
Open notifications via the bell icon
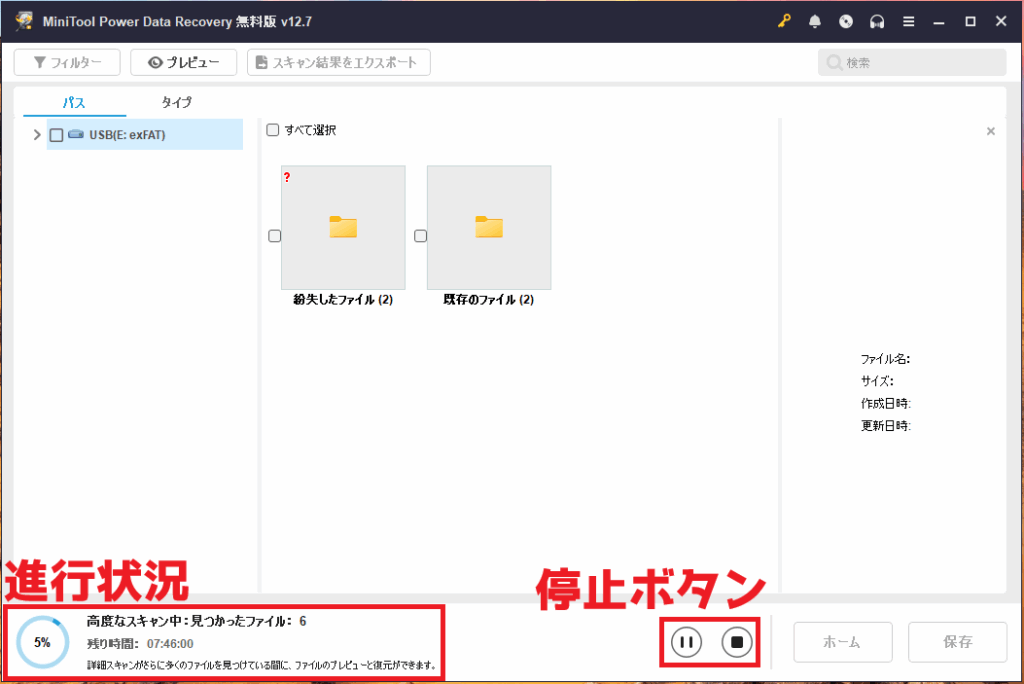[815, 22]
